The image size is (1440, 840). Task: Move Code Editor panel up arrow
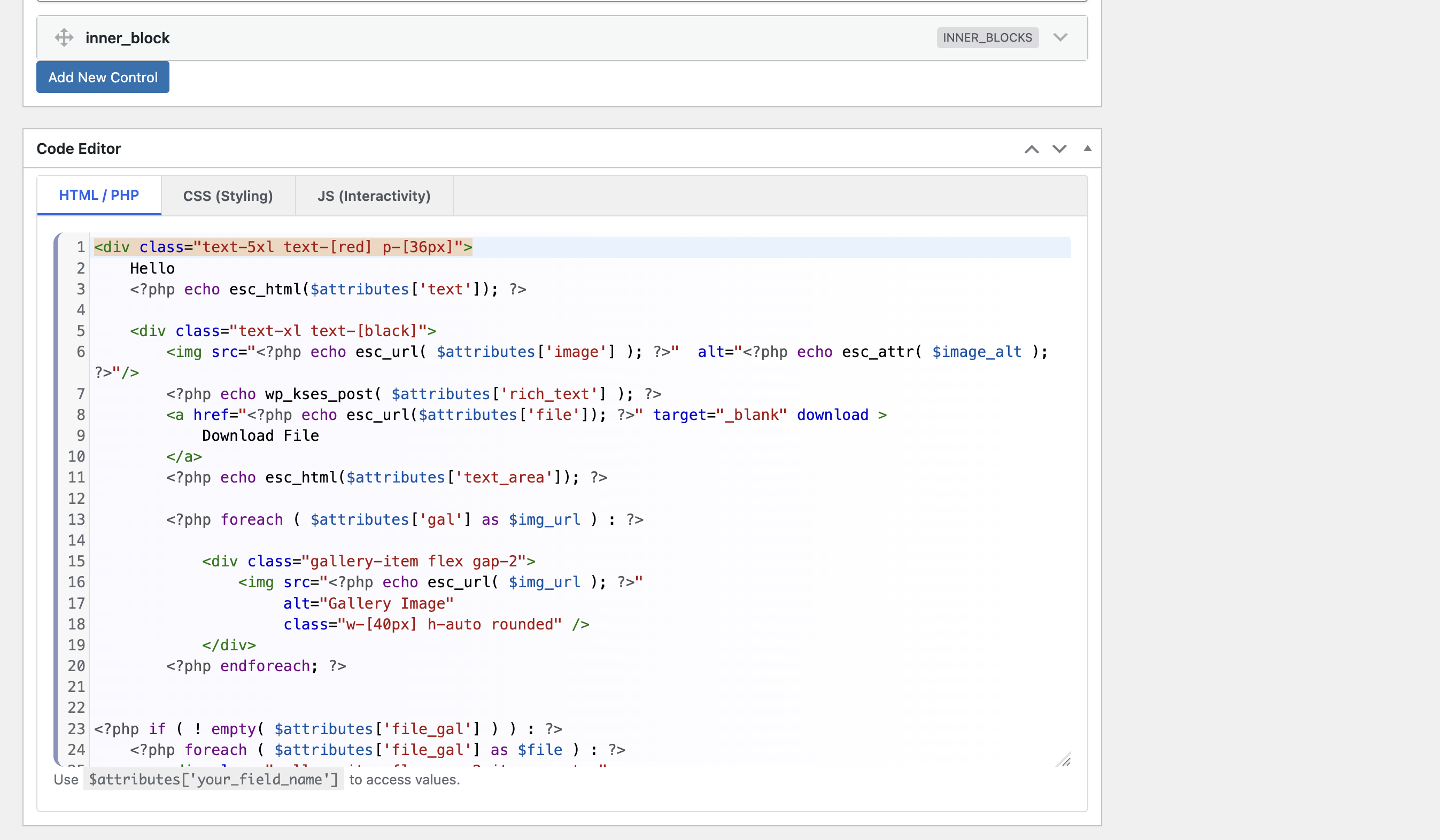coord(1032,149)
